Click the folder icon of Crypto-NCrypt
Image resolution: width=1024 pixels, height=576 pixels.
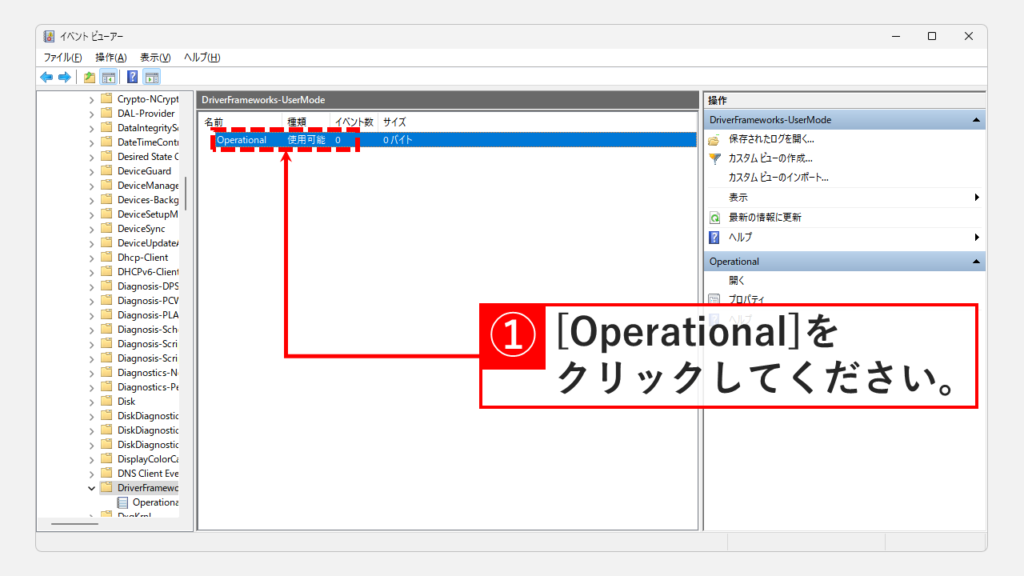[x=106, y=99]
